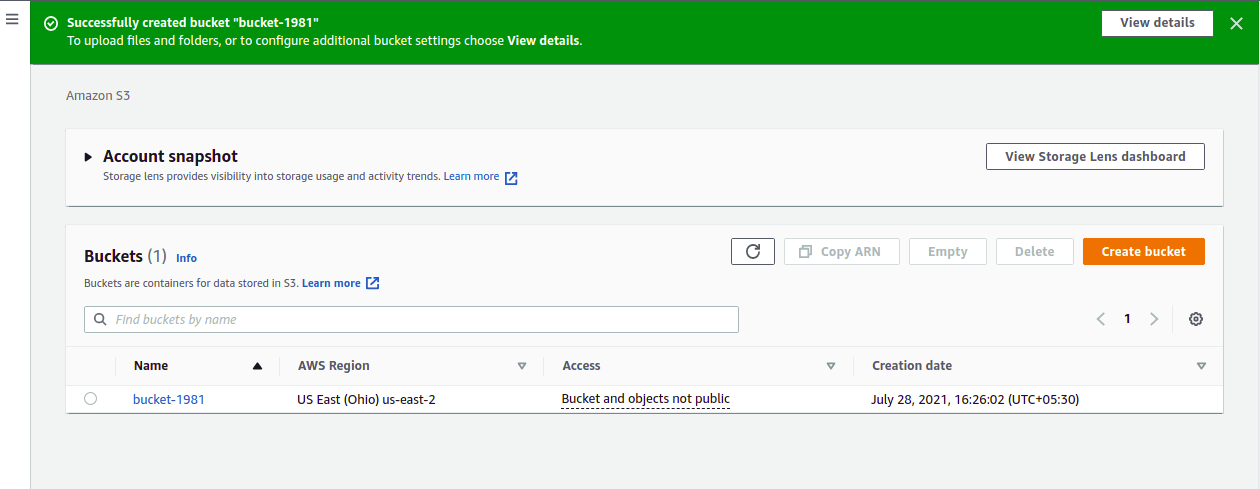Screen dimensions: 1260x489
Task: Expand the Account snapshot section
Action: [x=90, y=157]
